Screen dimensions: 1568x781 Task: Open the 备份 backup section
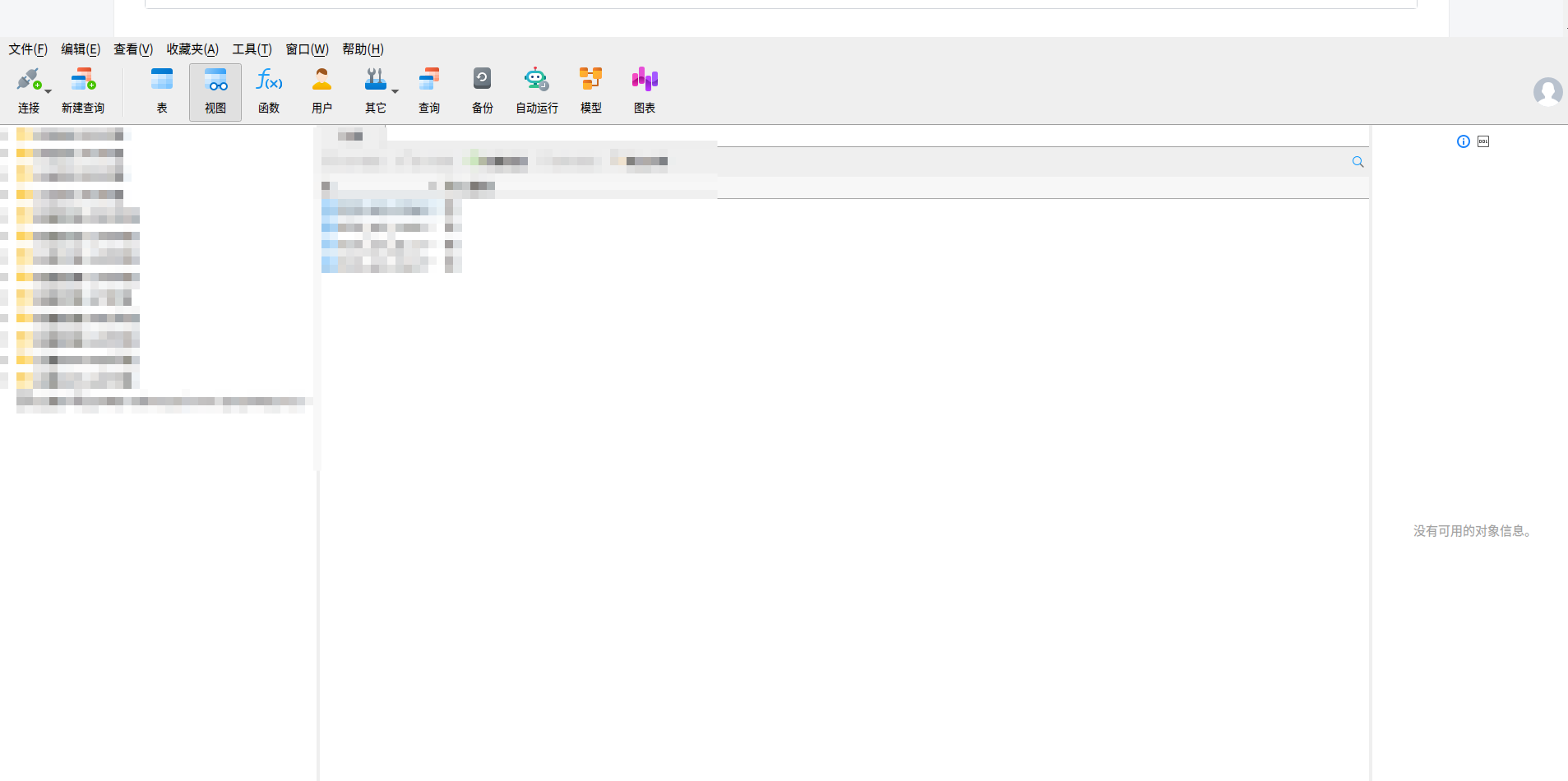coord(483,91)
